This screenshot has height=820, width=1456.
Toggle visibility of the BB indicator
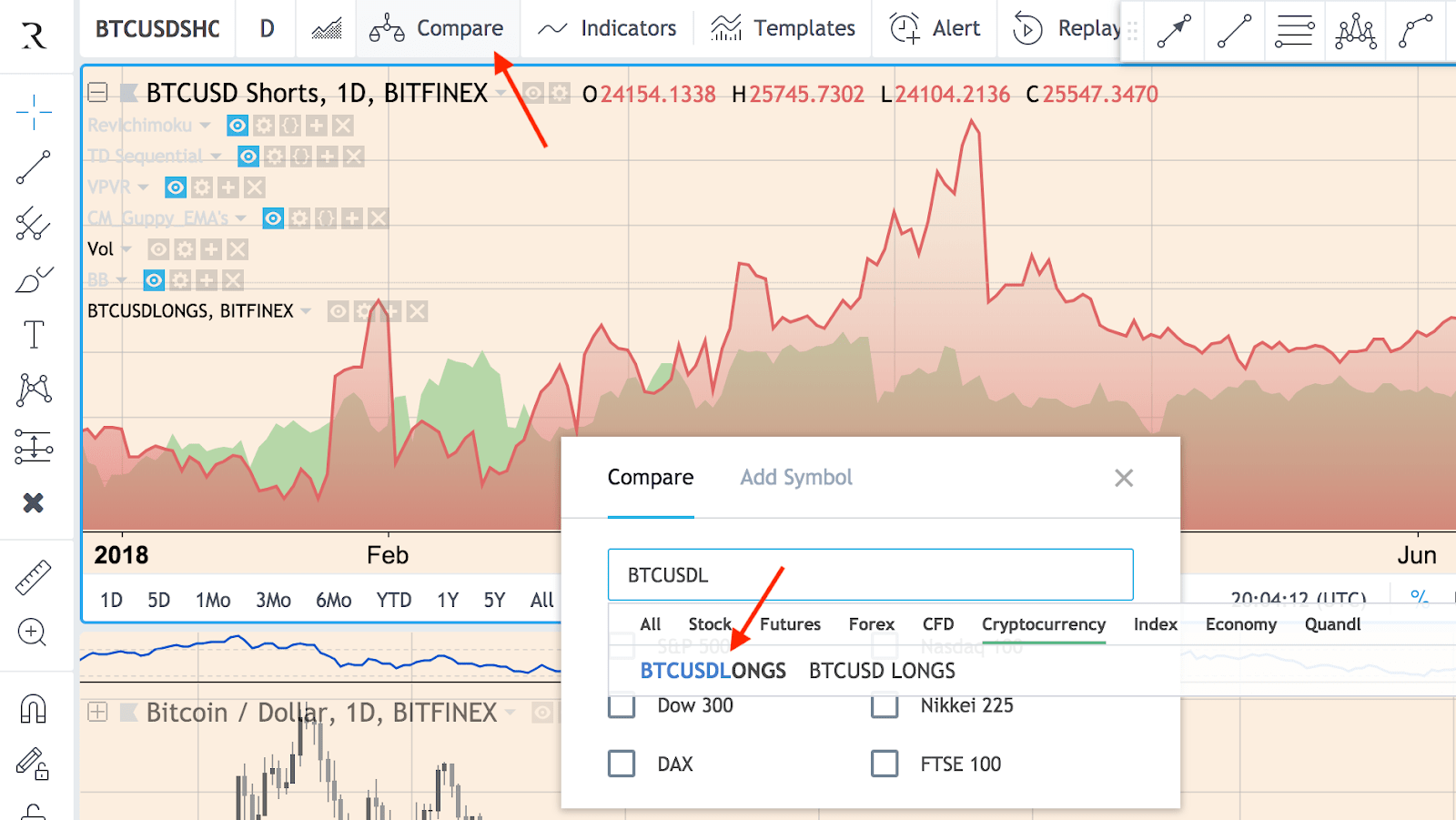click(155, 279)
